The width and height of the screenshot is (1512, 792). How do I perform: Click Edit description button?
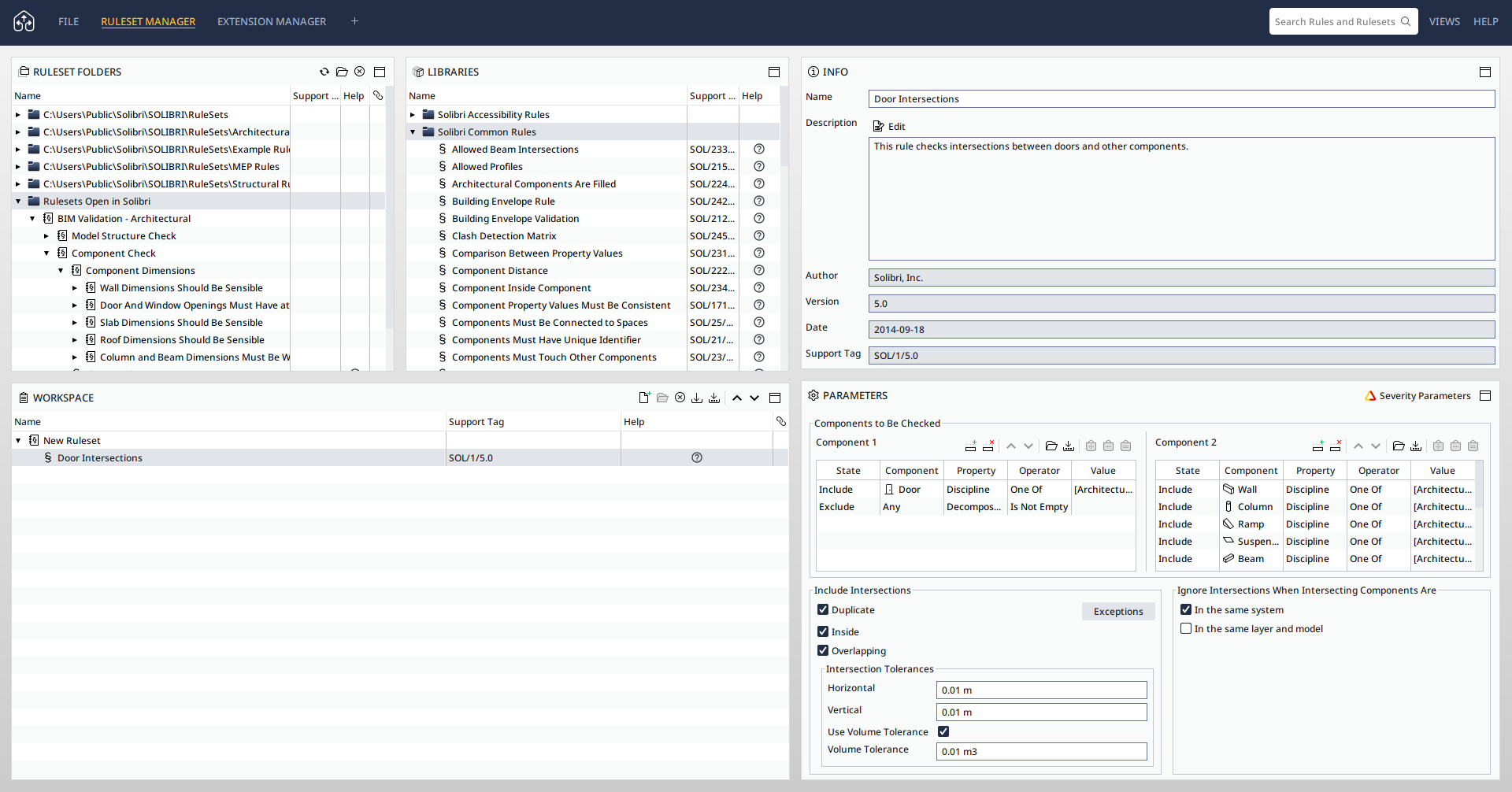click(x=890, y=126)
